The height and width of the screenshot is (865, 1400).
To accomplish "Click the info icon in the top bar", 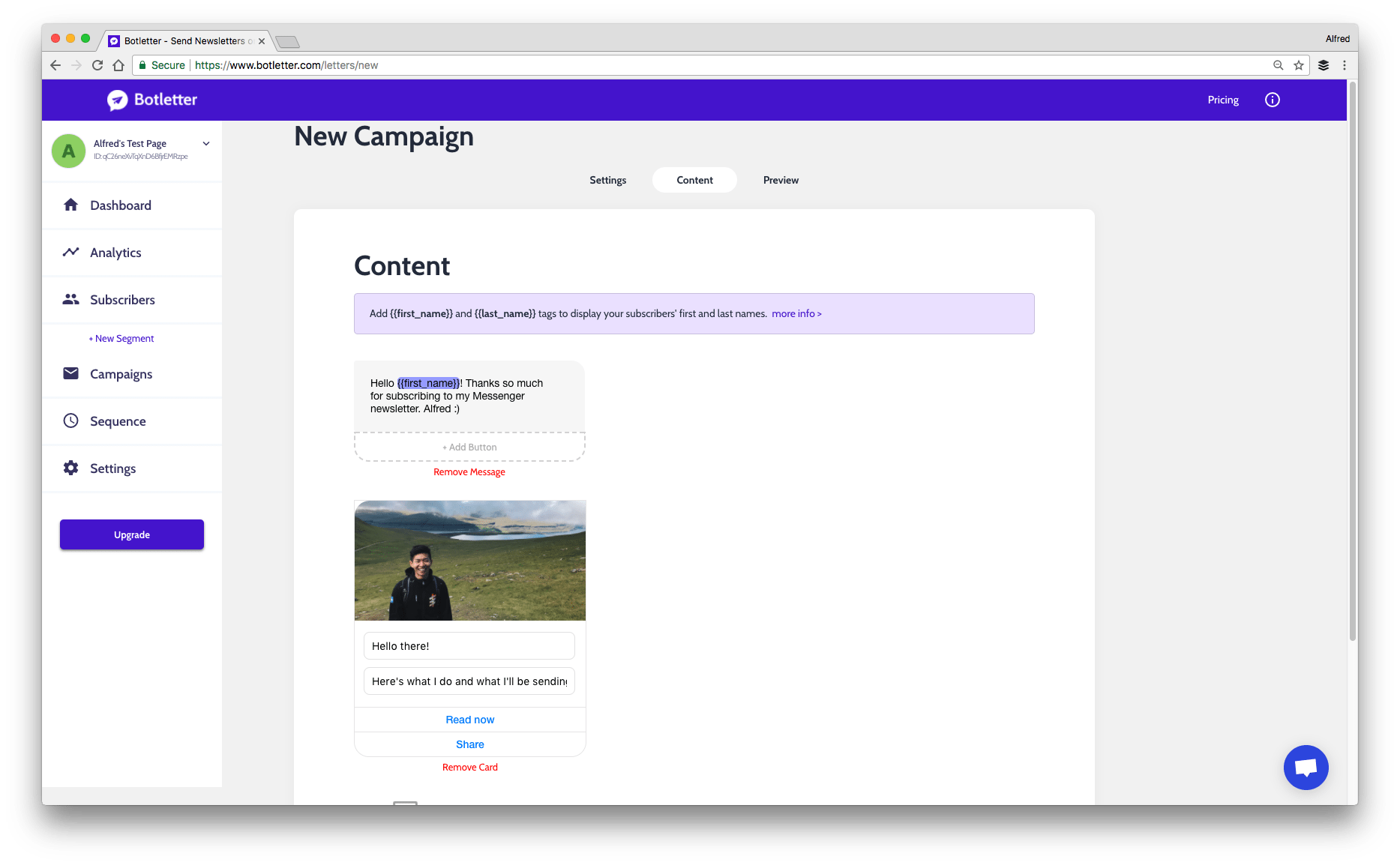I will 1272,100.
